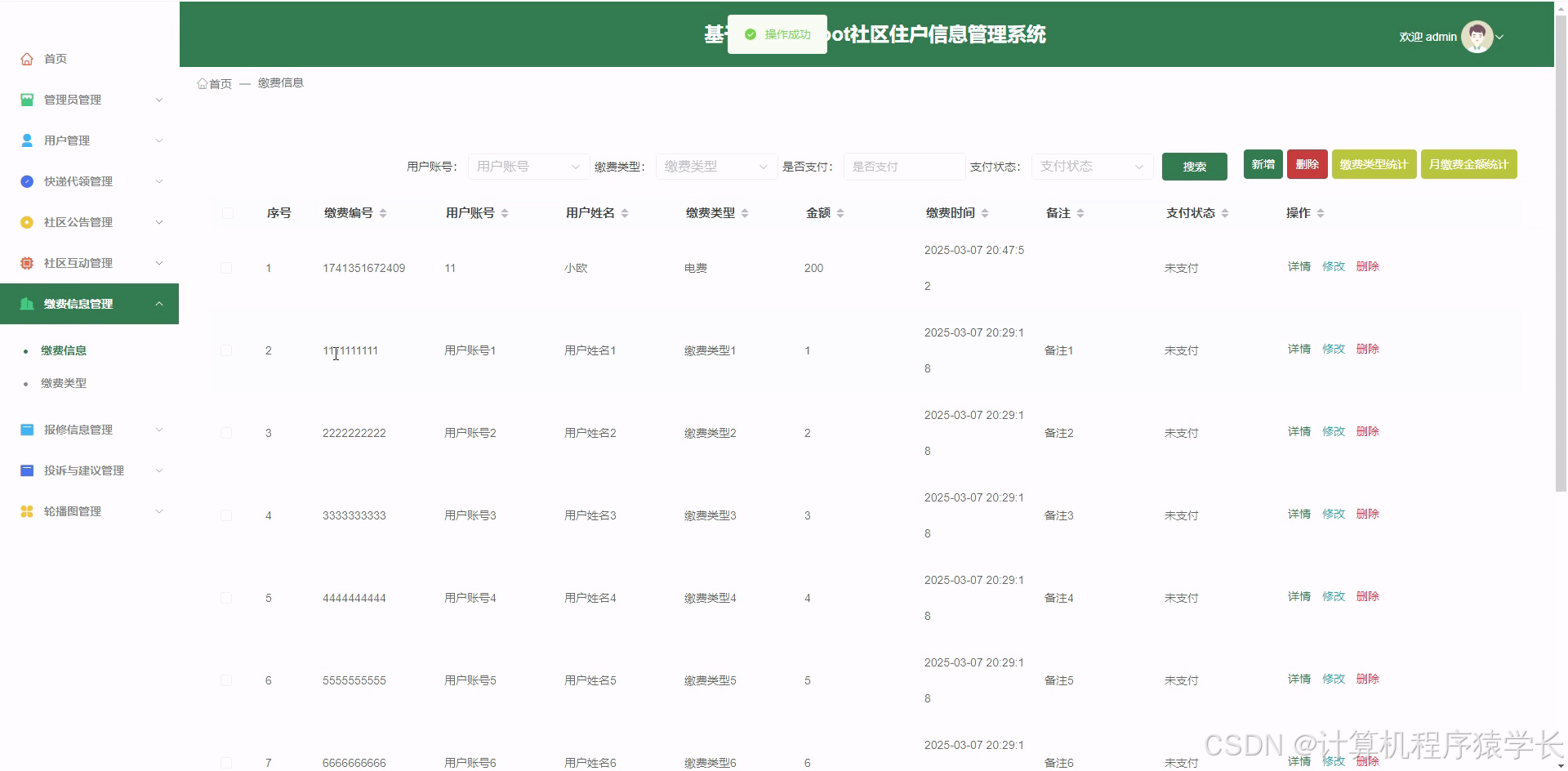Image resolution: width=1568 pixels, height=771 pixels.
Task: Open 社区公告管理 using its icon
Action: [27, 221]
